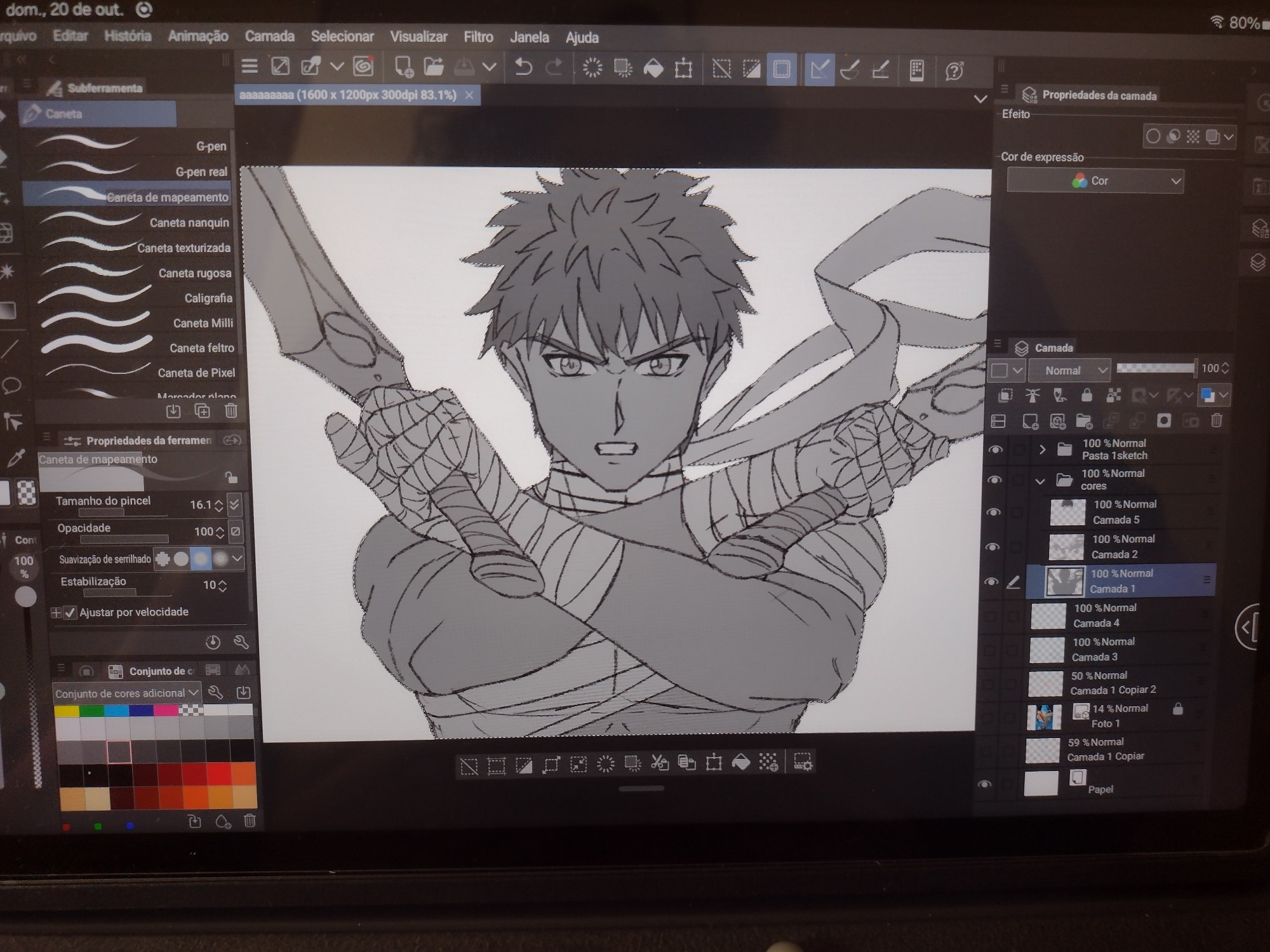Toggle visibility of Papel layer

tap(985, 784)
